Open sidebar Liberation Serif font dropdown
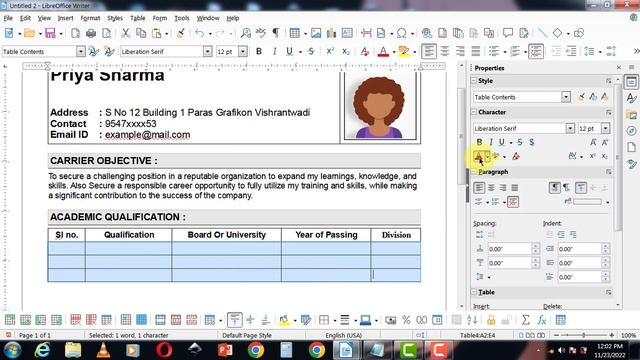 570,129
